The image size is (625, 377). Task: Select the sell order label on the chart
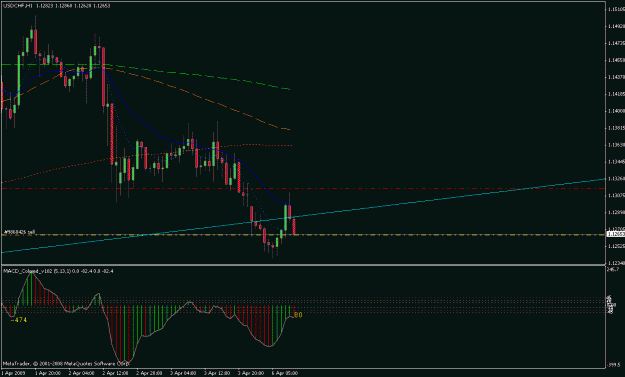coord(19,232)
